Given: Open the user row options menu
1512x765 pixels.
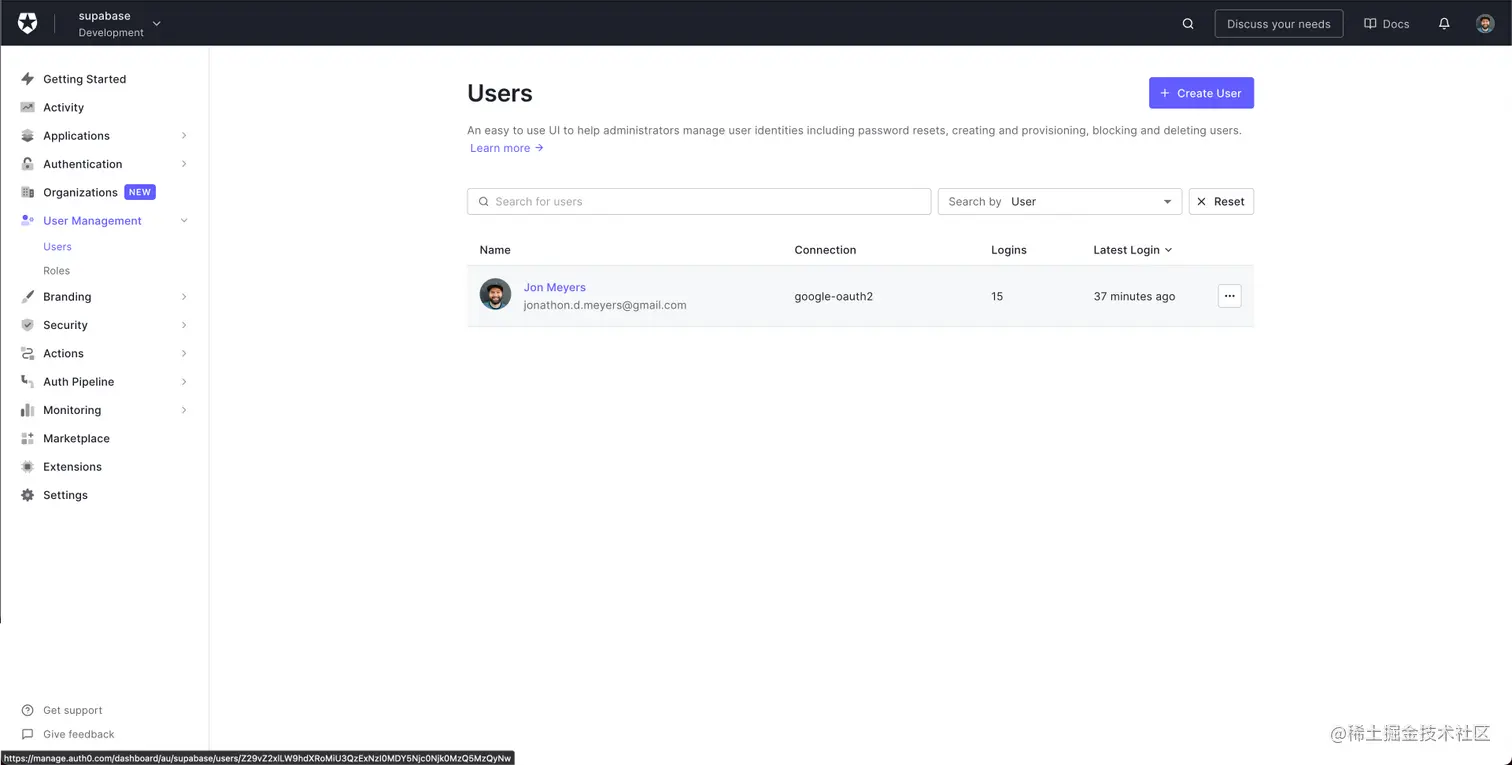Looking at the screenshot, I should [x=1229, y=296].
